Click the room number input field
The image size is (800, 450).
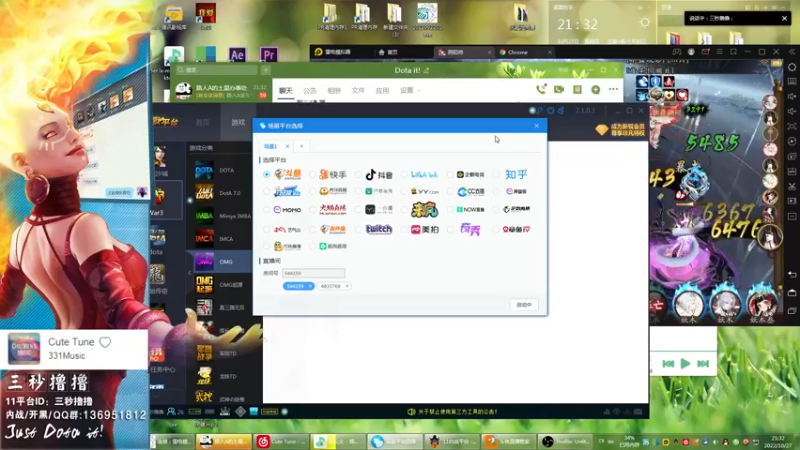313,273
